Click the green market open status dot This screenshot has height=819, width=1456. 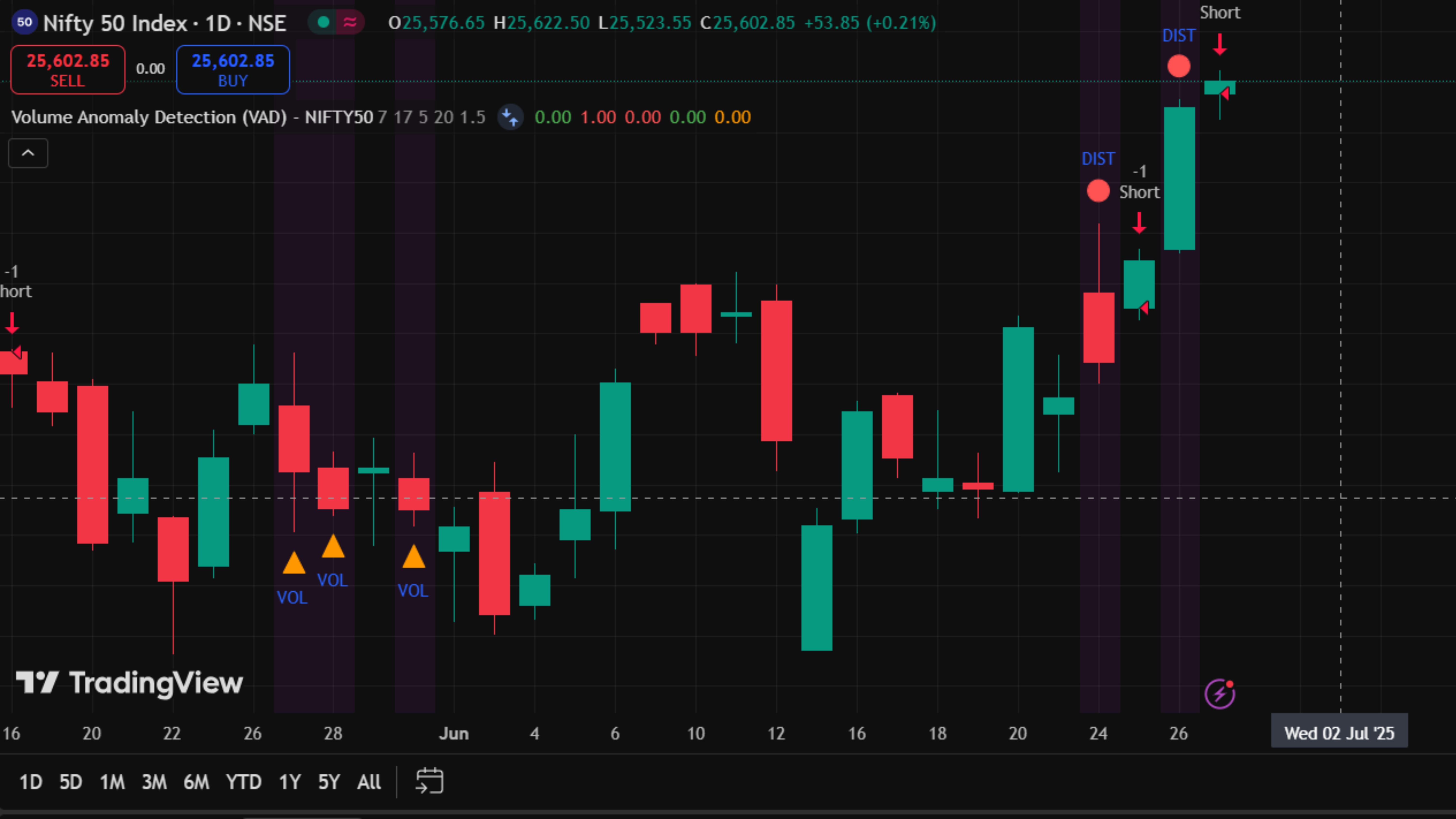coord(323,23)
